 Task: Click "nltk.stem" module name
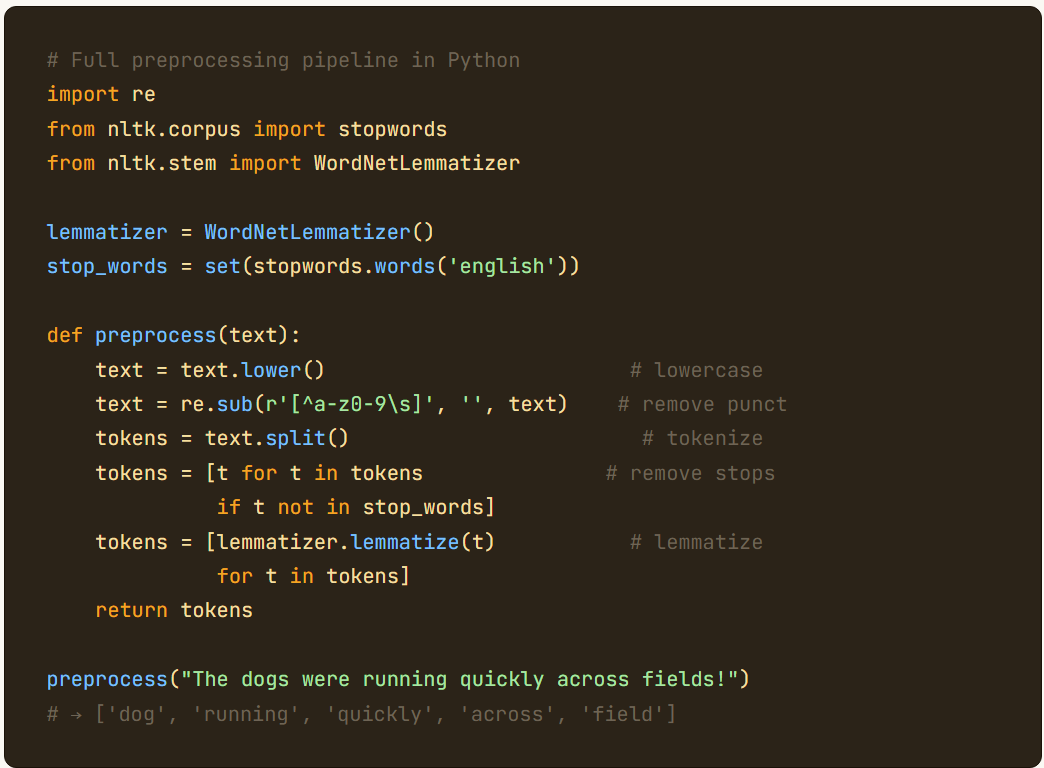162,163
